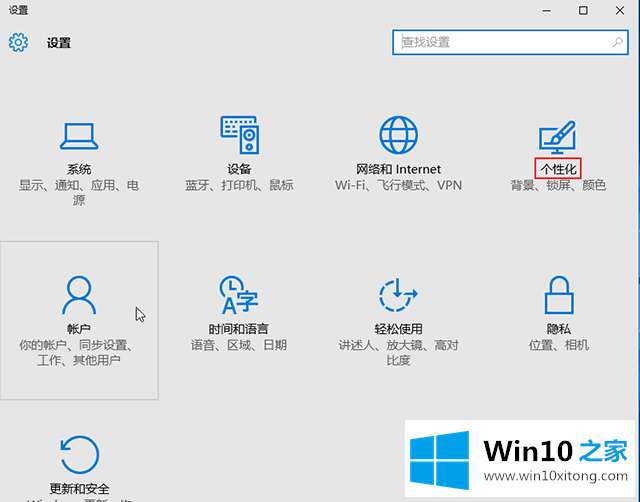The width and height of the screenshot is (640, 502).
Task: Open the 更新和安全 refresh arrow icon
Action: (80, 455)
